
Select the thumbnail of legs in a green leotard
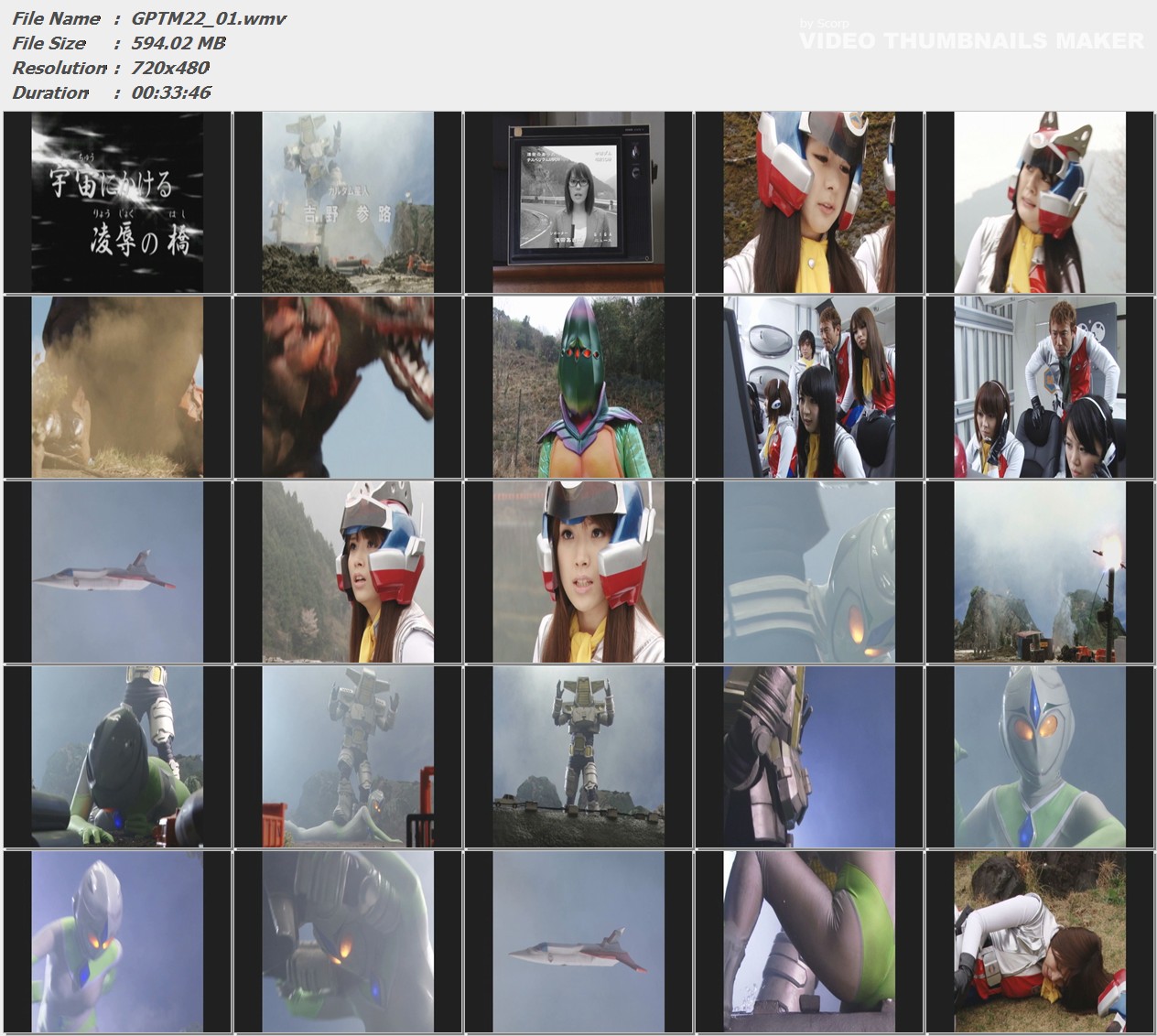[809, 941]
